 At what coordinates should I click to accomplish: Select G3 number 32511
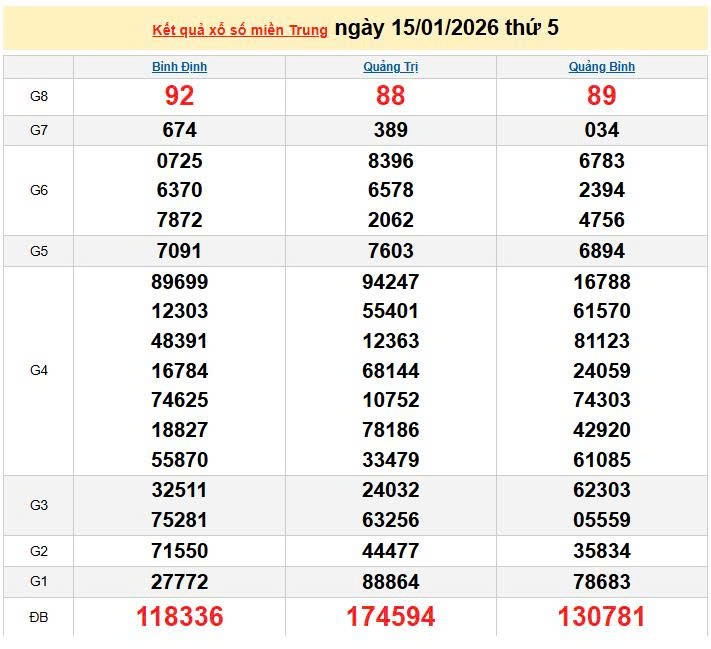pyautogui.click(x=180, y=490)
